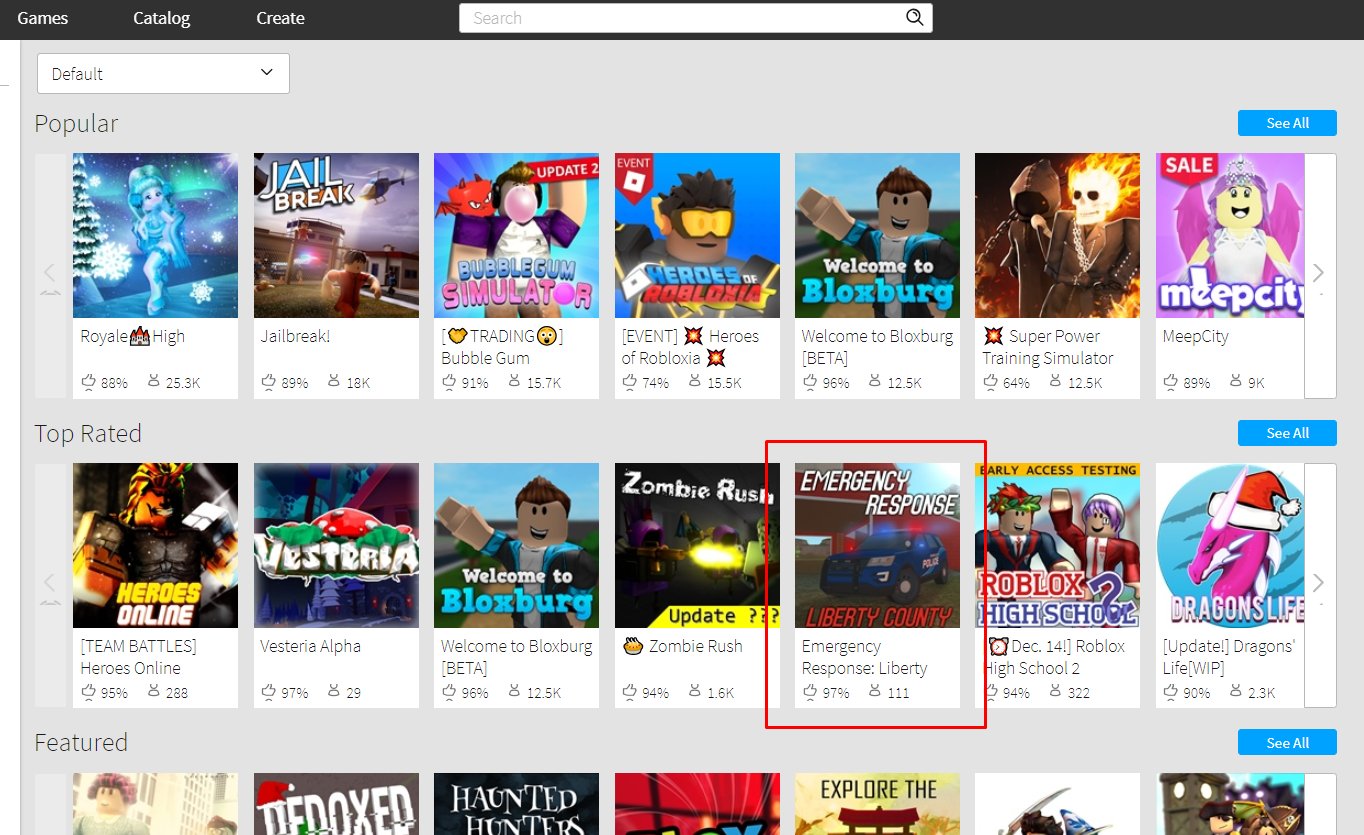Advance Popular carousel with the right arrow
The height and width of the screenshot is (835, 1364).
1319,275
